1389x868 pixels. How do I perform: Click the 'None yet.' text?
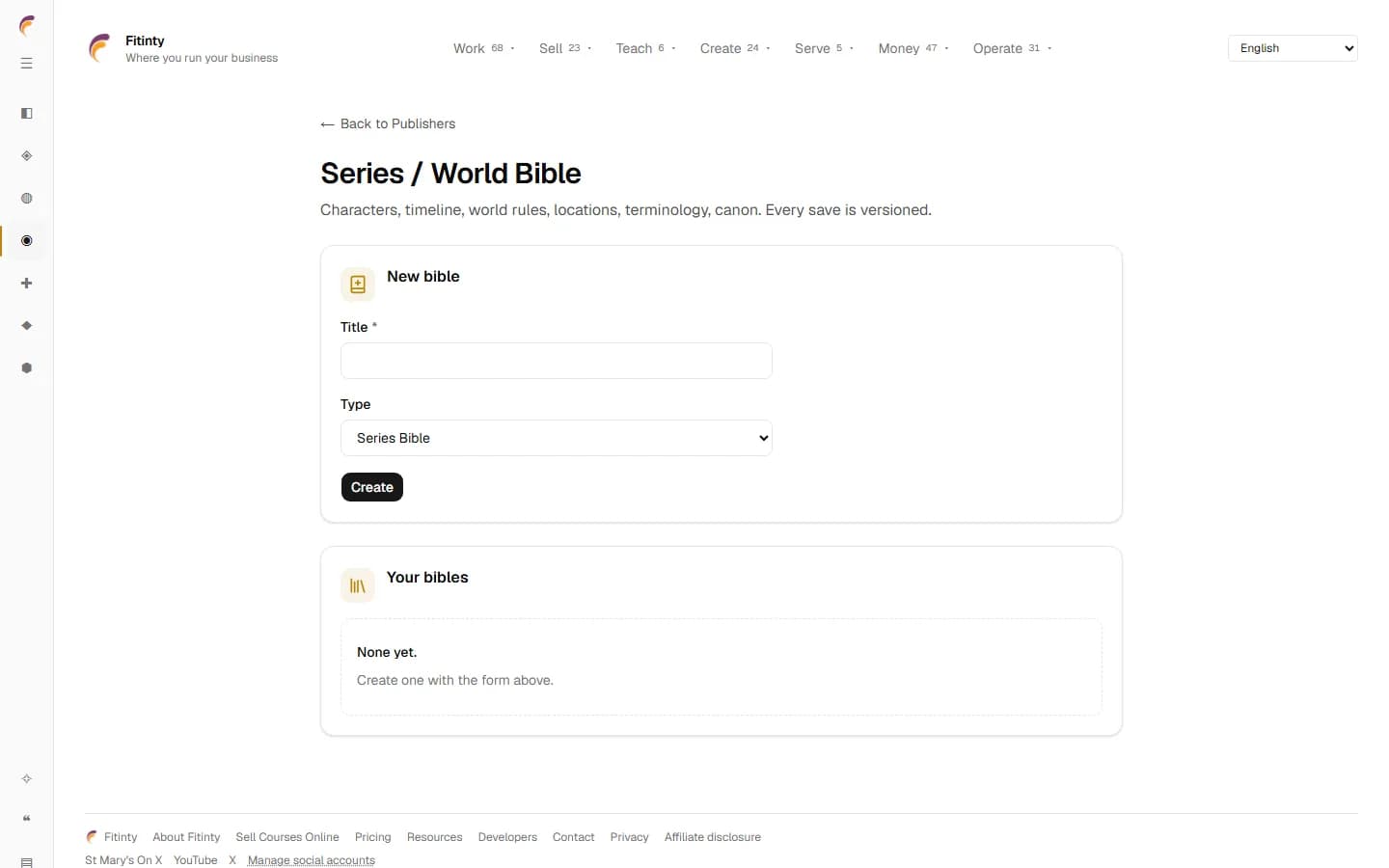(x=387, y=652)
